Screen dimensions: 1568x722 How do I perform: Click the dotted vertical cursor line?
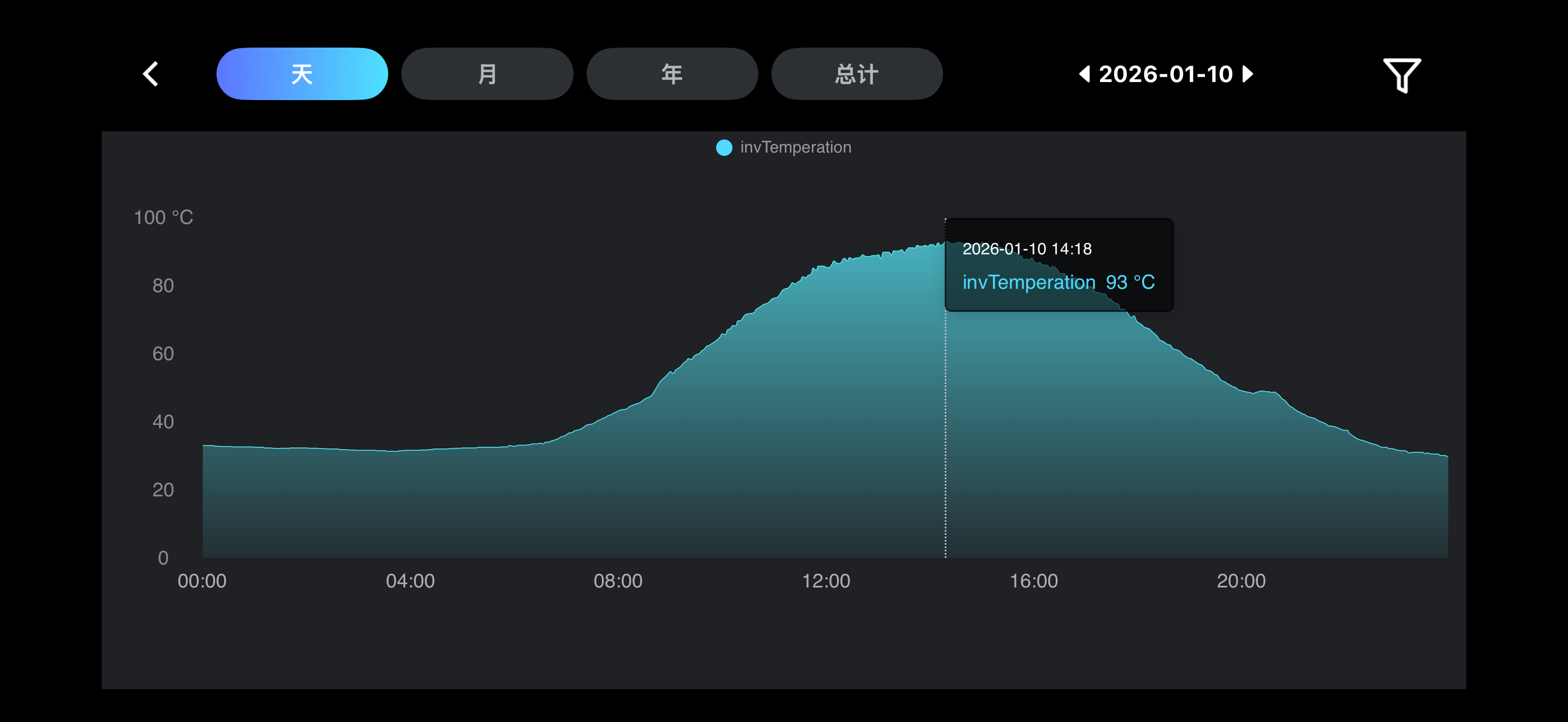click(x=945, y=426)
